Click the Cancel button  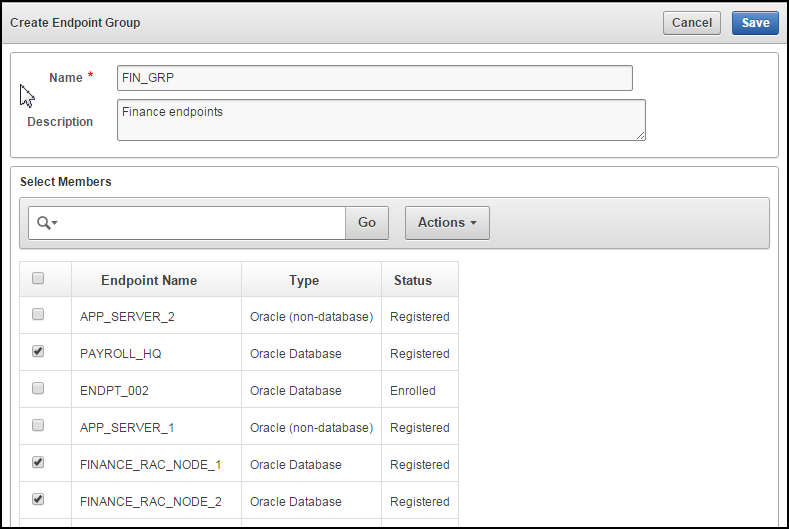click(692, 23)
